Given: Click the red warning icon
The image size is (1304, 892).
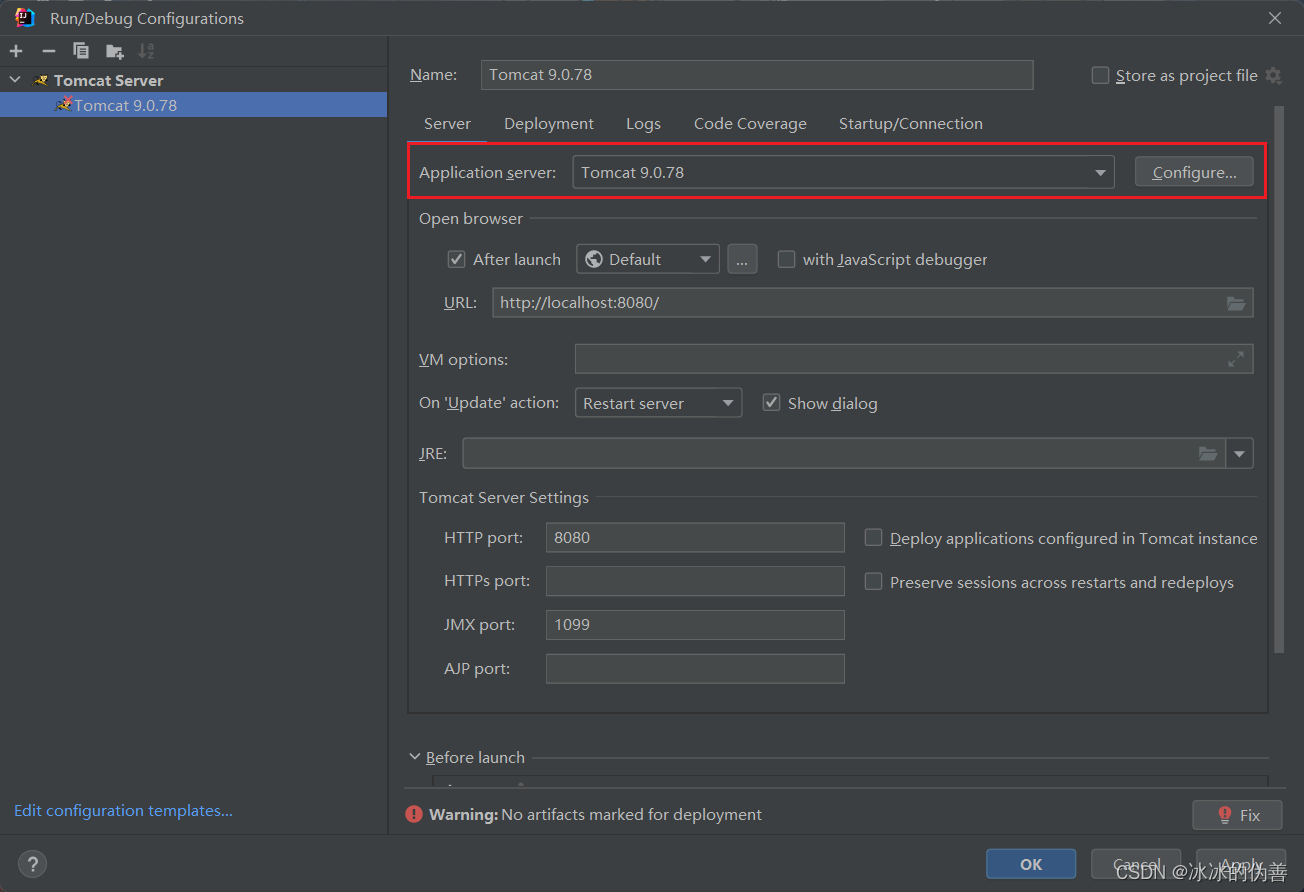Looking at the screenshot, I should 414,815.
